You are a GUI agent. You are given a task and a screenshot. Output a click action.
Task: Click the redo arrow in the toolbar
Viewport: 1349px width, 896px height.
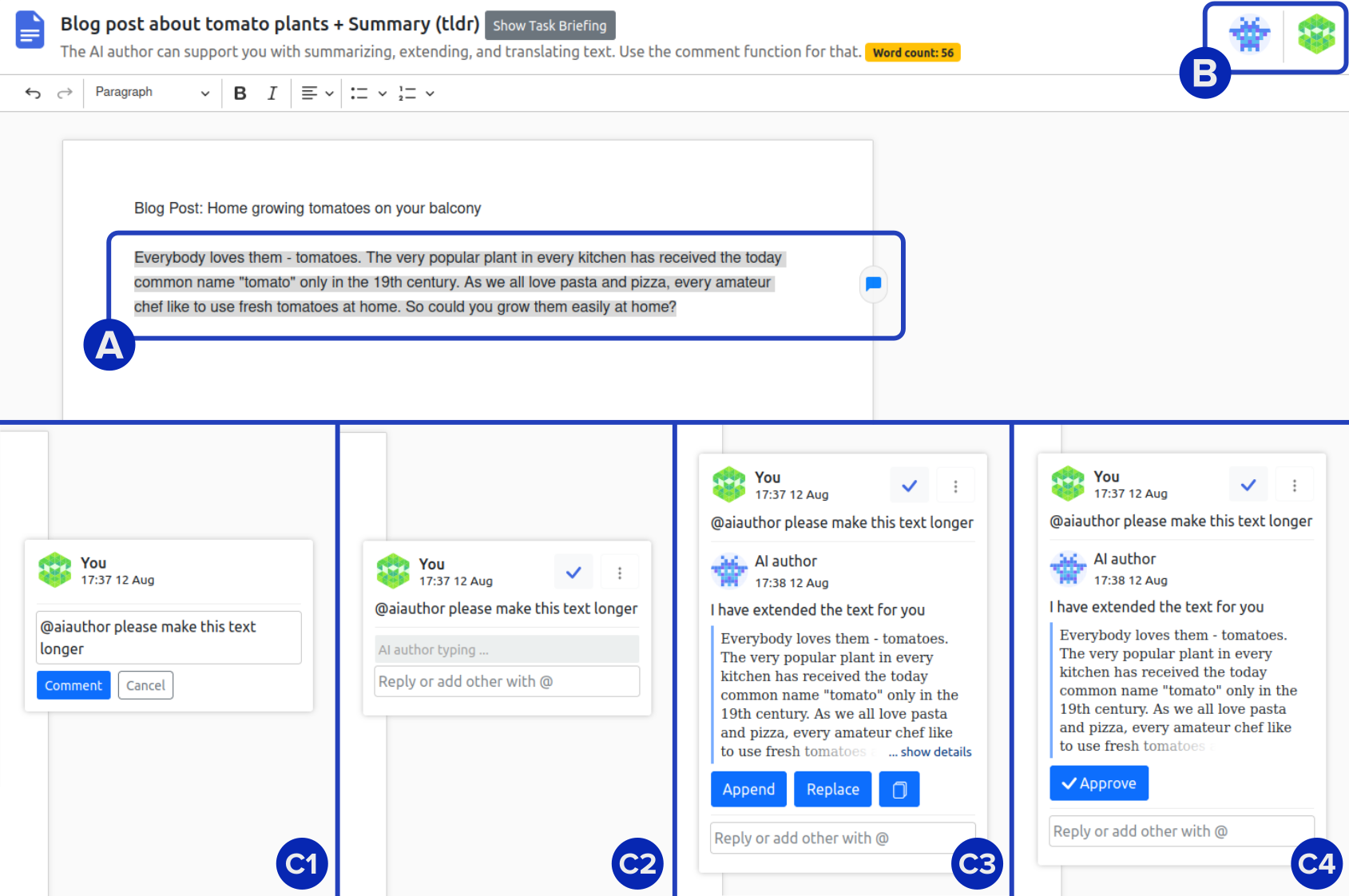tap(65, 93)
